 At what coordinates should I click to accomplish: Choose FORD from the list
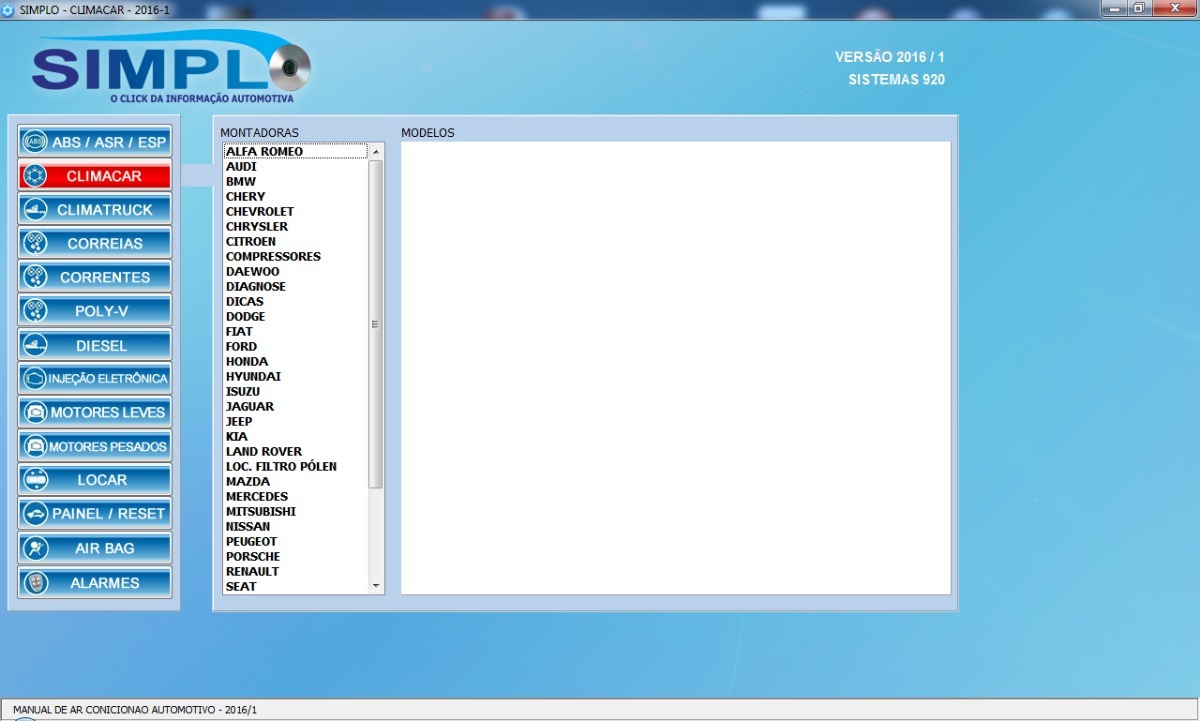[295, 346]
